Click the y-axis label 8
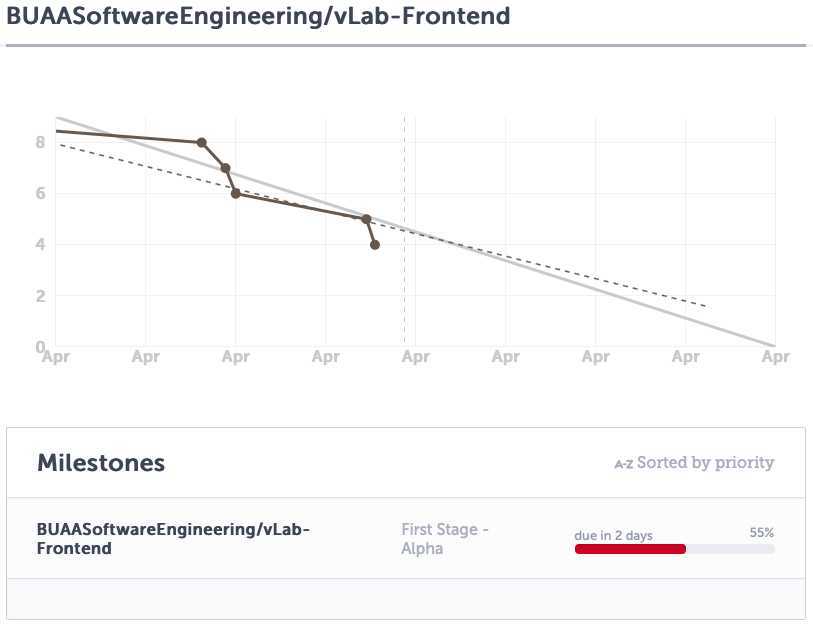This screenshot has width=813, height=626. [40, 142]
